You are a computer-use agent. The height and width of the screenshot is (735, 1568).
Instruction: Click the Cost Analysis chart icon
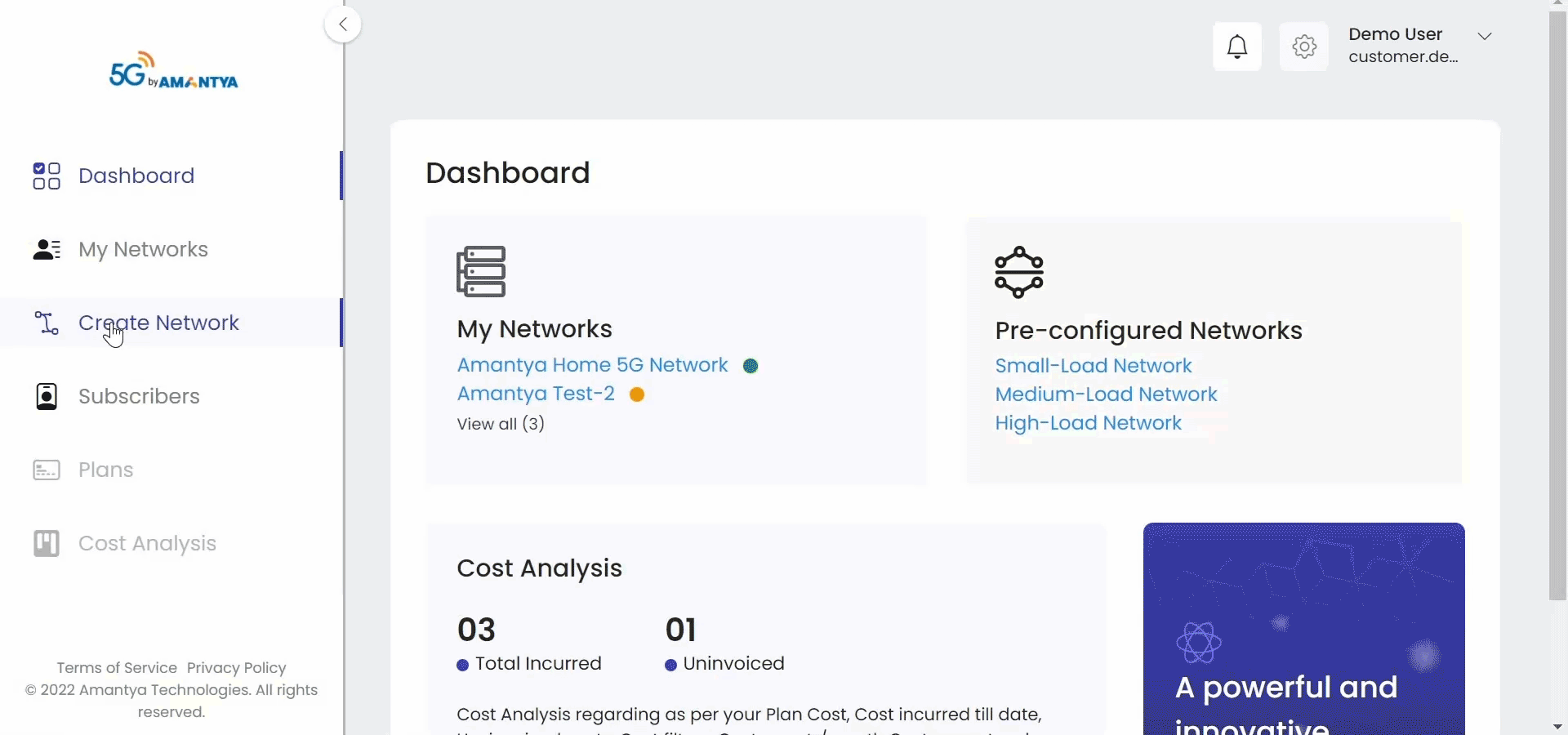47,543
